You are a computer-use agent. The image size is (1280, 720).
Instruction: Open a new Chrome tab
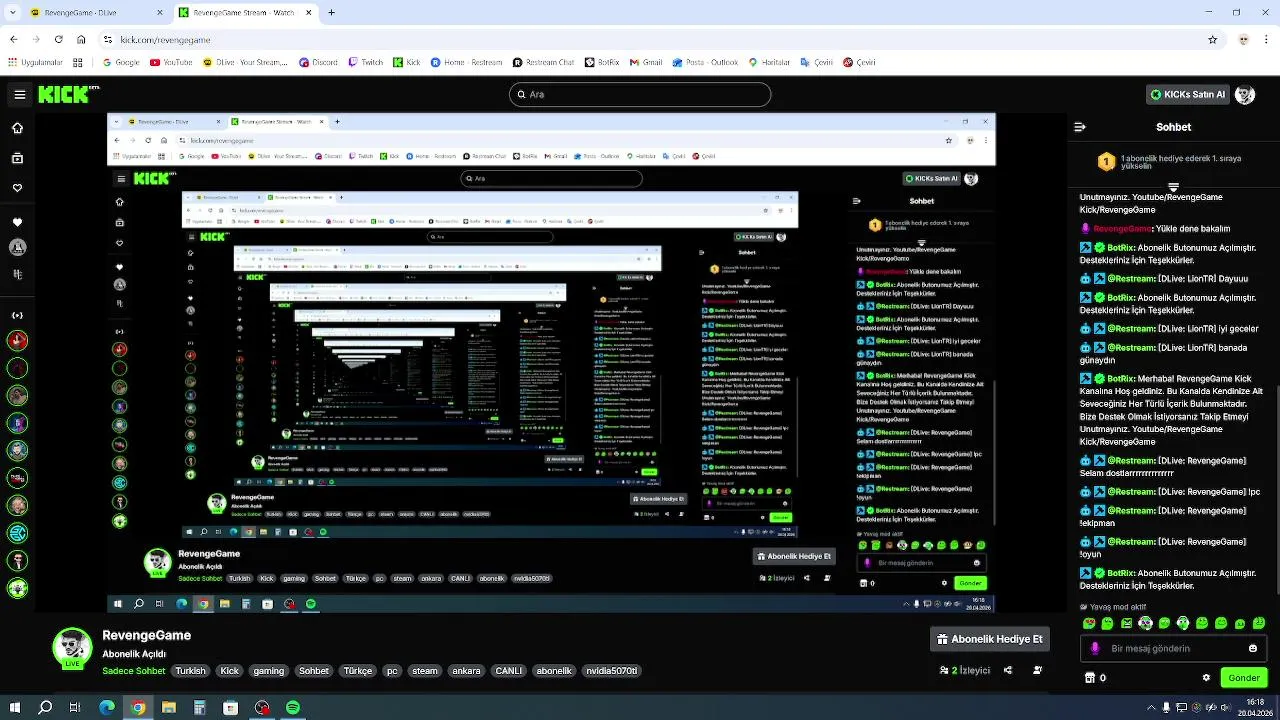[331, 13]
